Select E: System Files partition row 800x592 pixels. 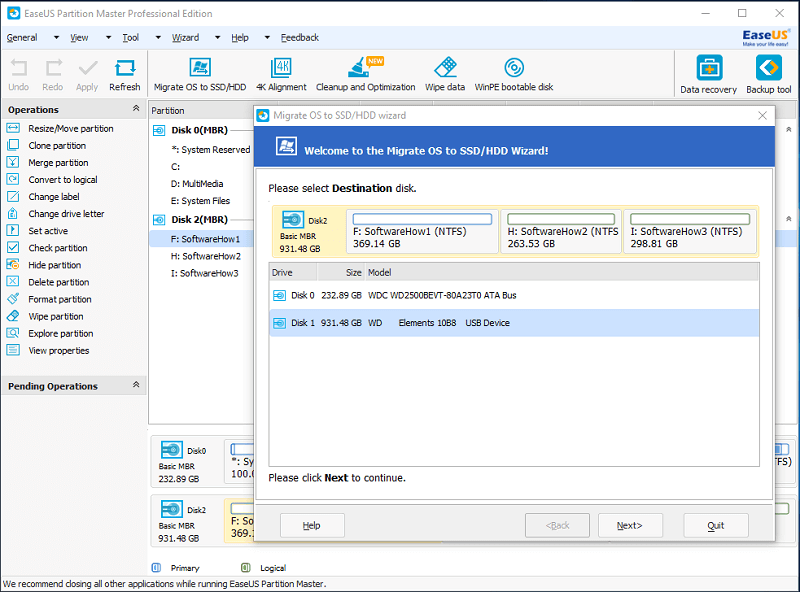pos(201,201)
